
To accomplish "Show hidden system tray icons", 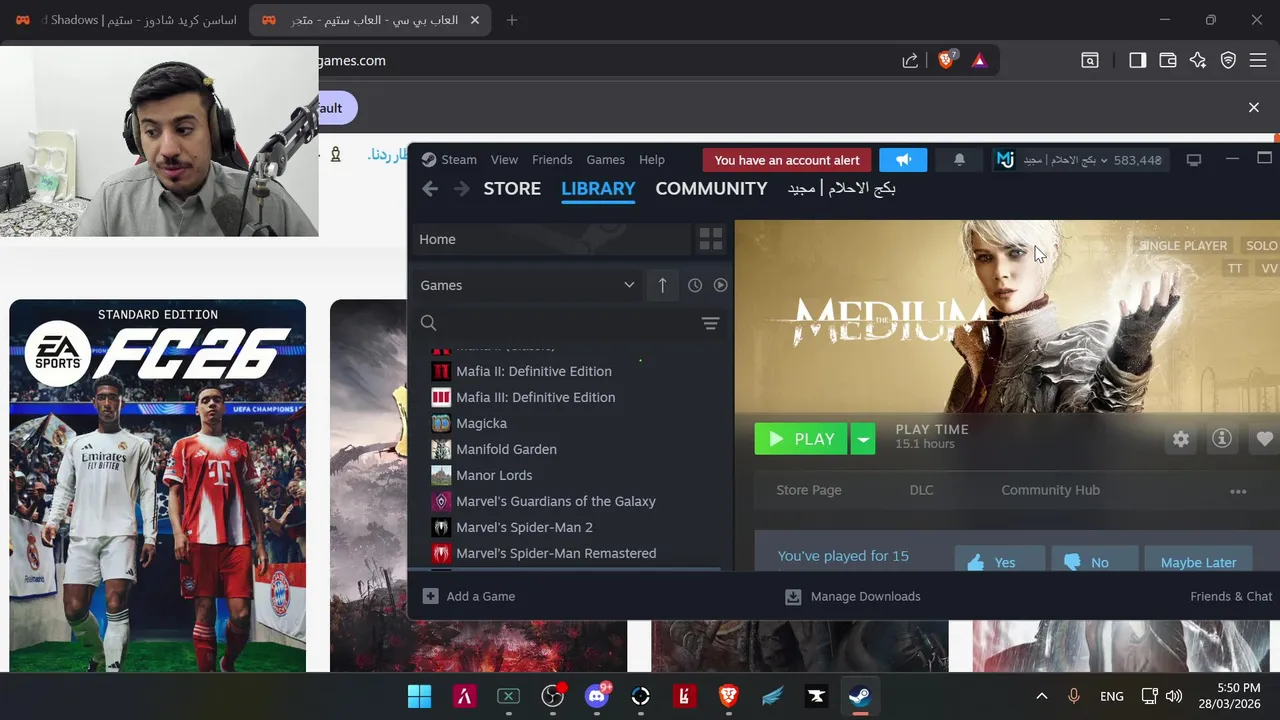I will [1041, 696].
